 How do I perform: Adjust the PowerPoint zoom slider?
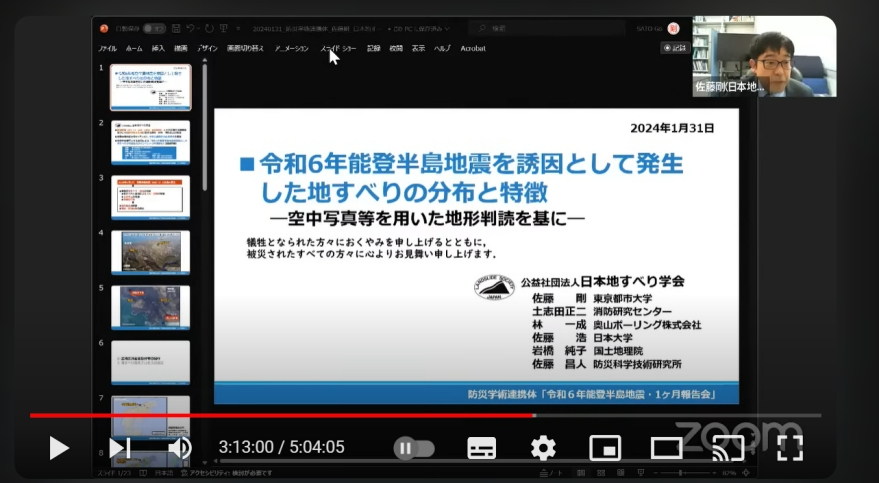[x=681, y=473]
